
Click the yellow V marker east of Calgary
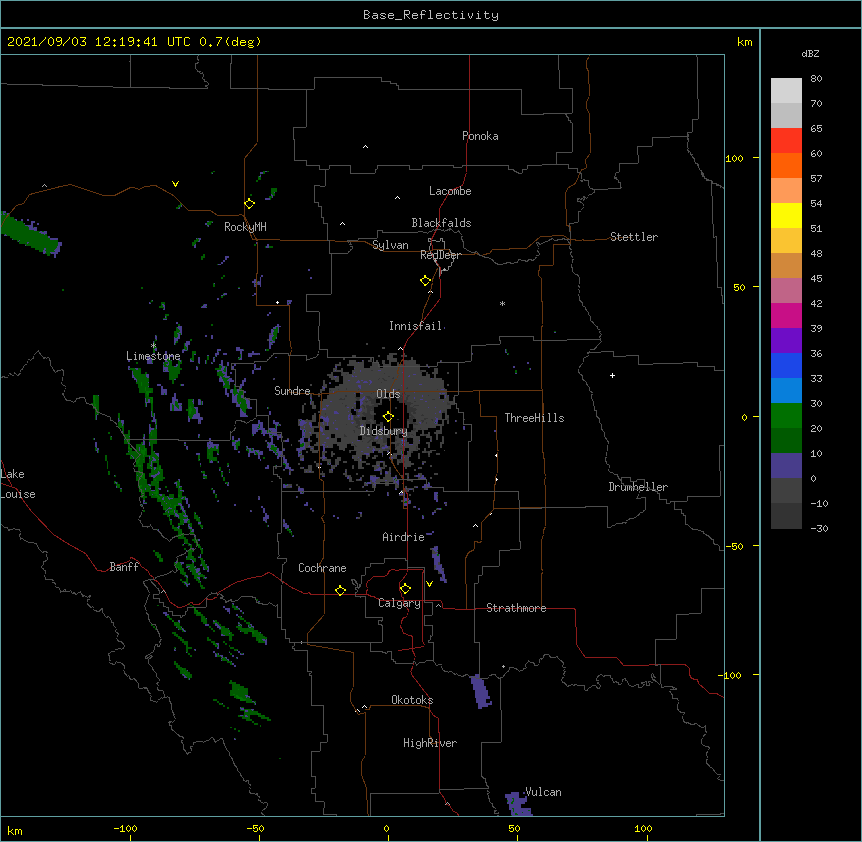tap(429, 584)
